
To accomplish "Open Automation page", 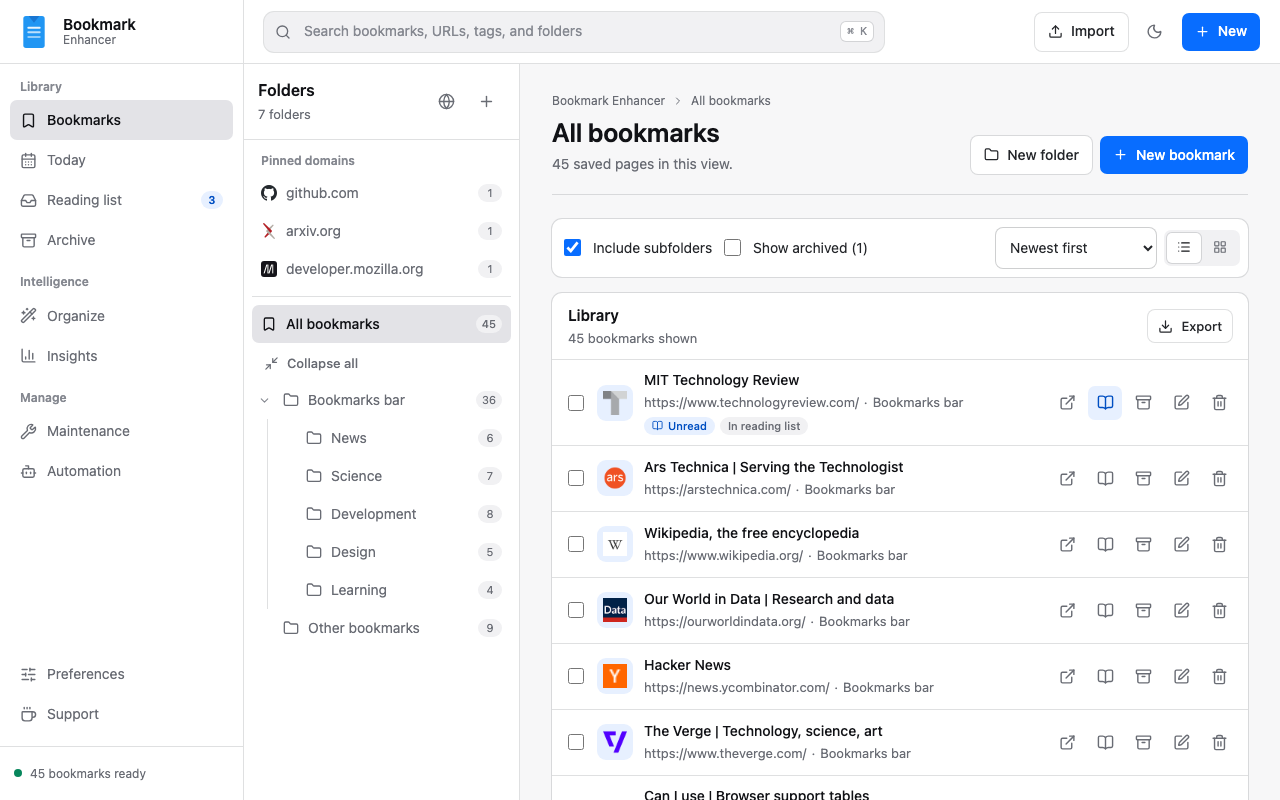I will [121, 471].
